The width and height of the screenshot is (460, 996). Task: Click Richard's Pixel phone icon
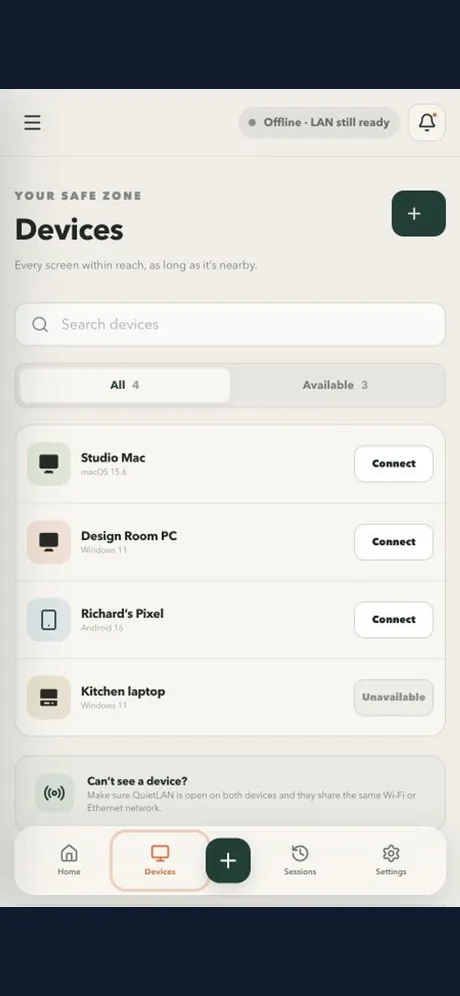tap(49, 619)
